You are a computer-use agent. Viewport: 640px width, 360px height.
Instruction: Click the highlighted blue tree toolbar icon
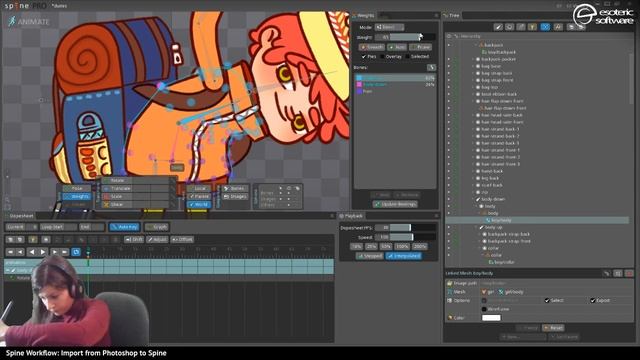(x=545, y=27)
